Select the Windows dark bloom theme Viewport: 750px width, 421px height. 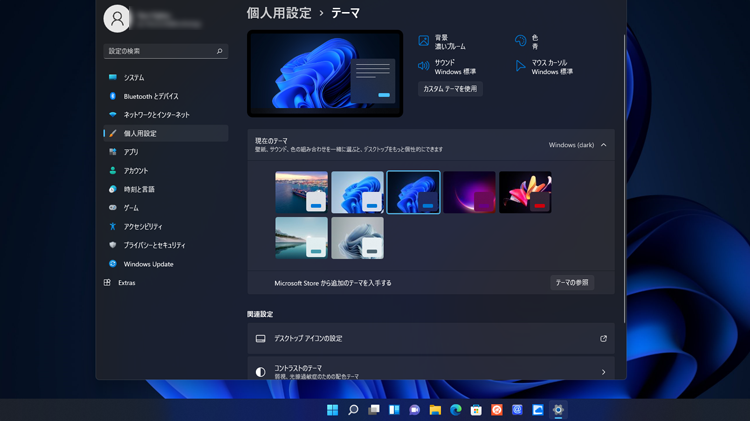tap(413, 192)
